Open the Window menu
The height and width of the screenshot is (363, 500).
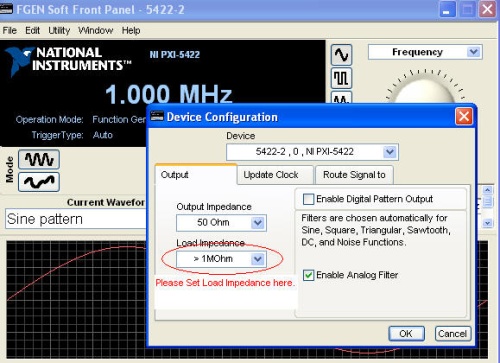click(x=96, y=31)
